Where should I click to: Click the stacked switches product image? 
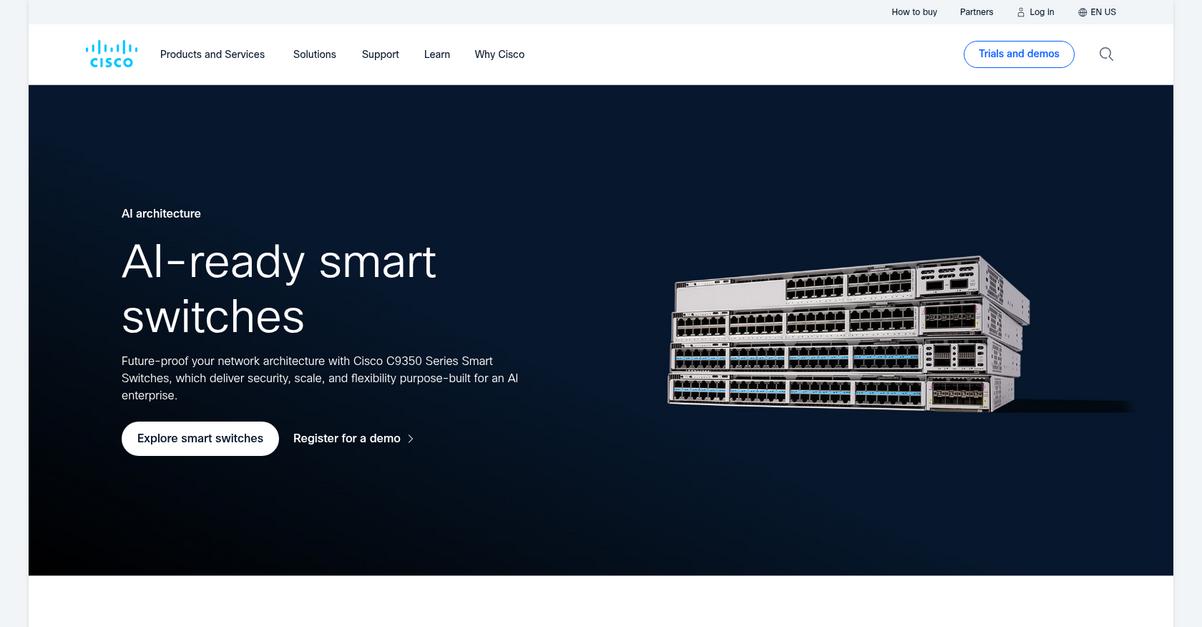pos(848,335)
